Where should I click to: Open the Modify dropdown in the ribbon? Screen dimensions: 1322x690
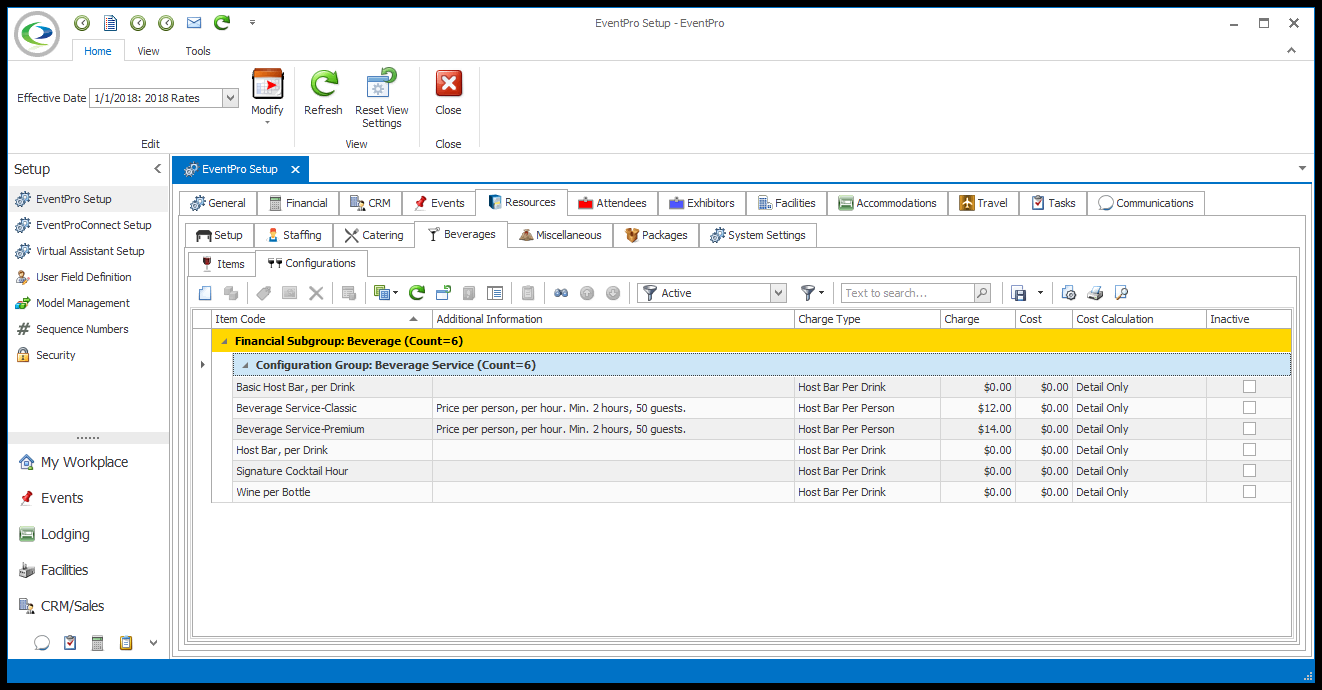tap(267, 97)
